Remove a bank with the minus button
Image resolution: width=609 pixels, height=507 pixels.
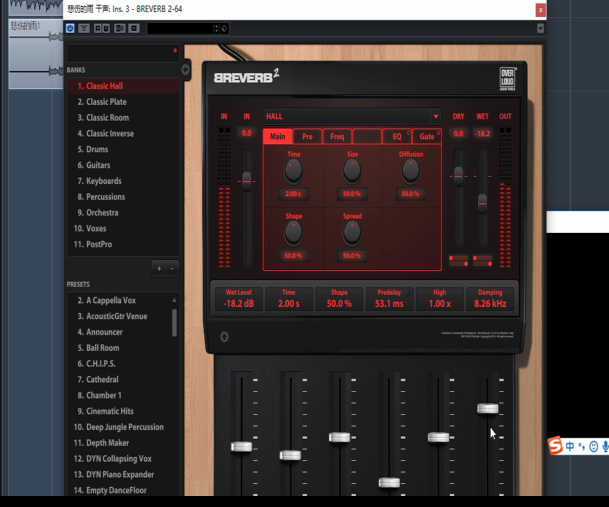click(x=172, y=268)
